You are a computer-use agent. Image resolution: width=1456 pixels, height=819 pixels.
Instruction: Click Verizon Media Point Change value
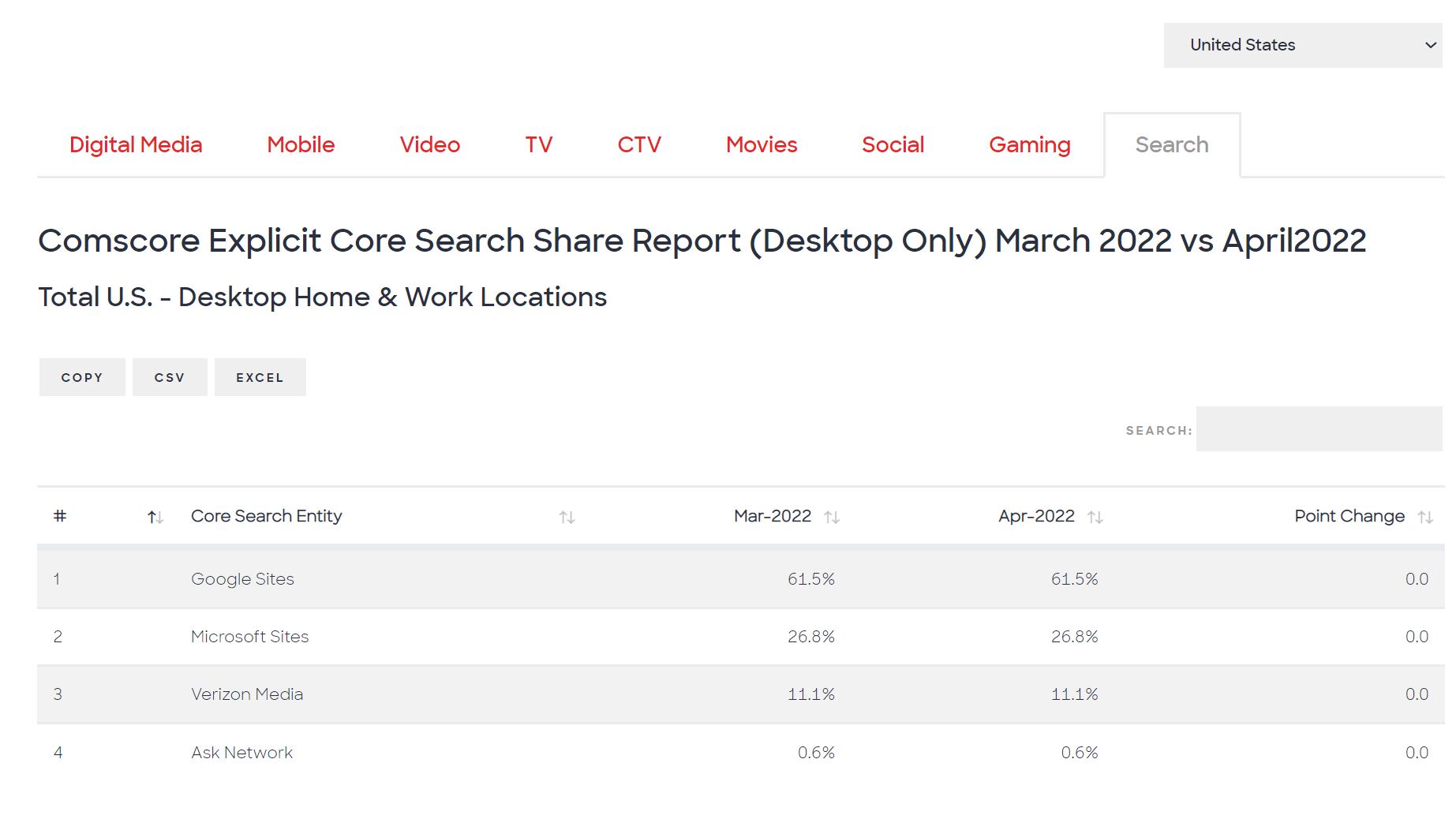[x=1417, y=694]
